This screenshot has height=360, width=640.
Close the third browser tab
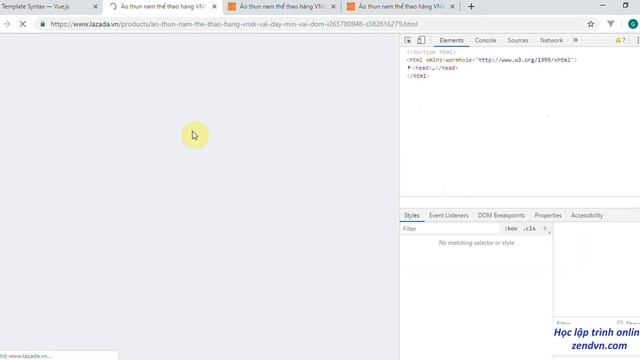pos(333,7)
